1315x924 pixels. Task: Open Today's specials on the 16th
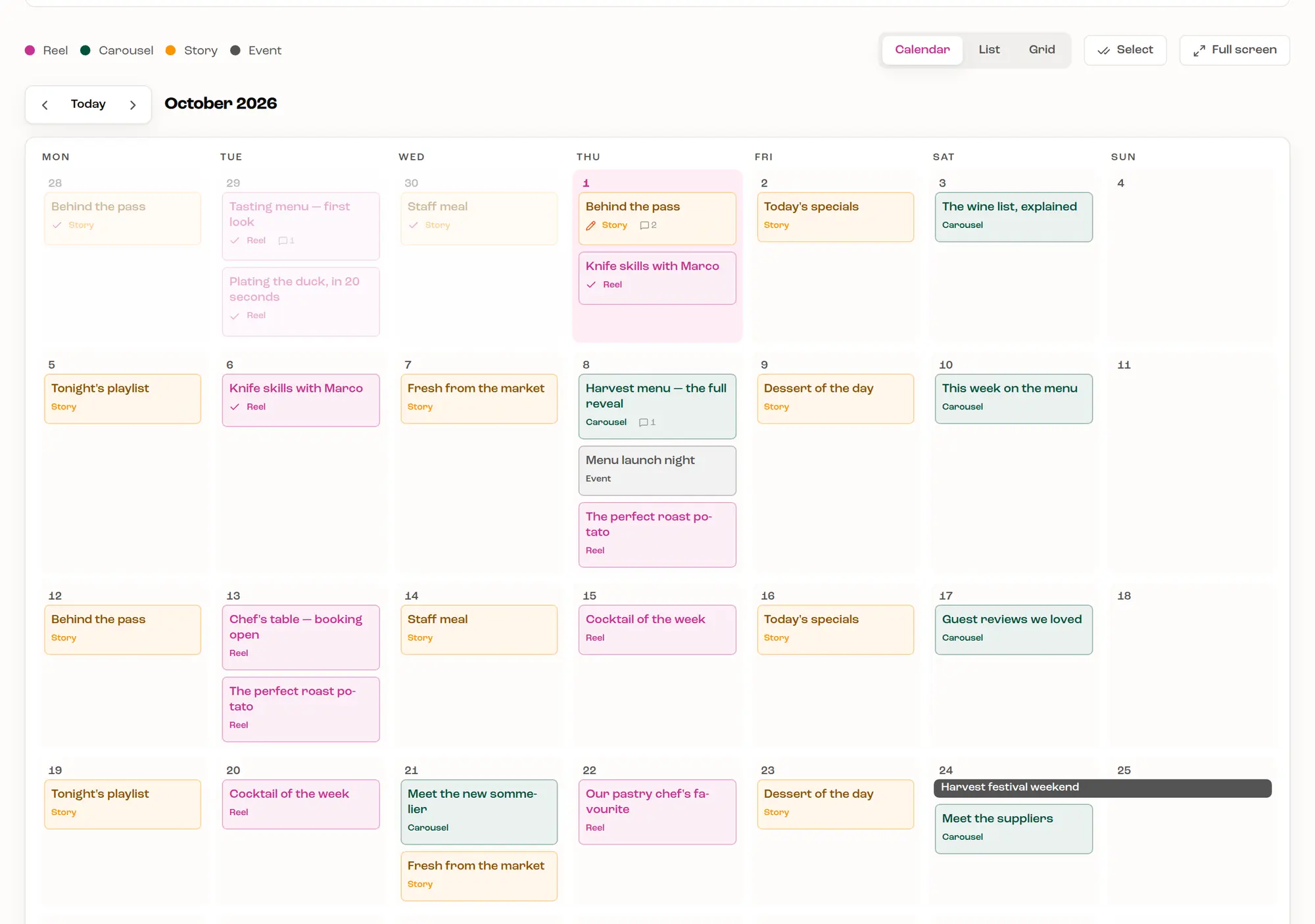point(835,630)
